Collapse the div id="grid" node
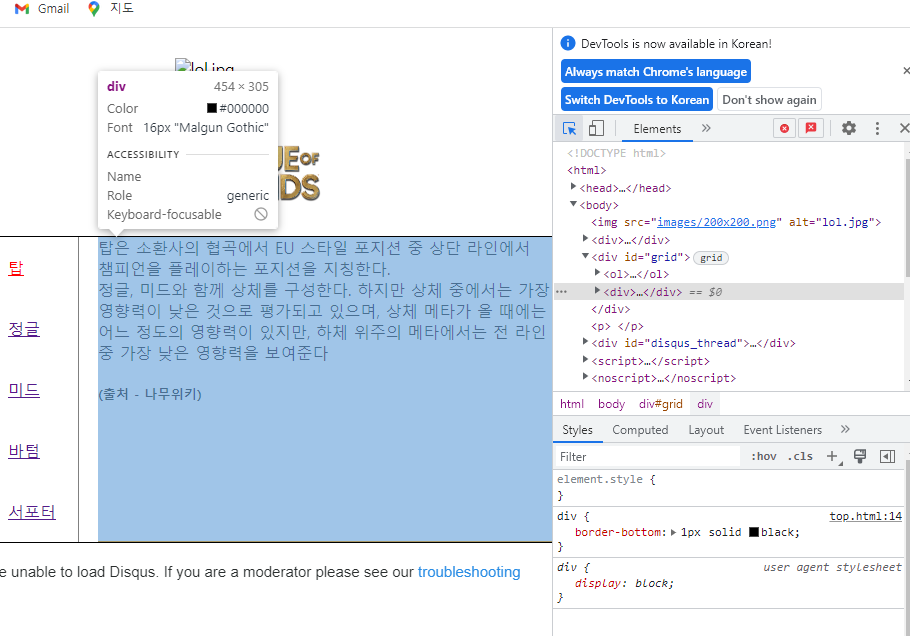The width and height of the screenshot is (910, 636). click(x=585, y=256)
